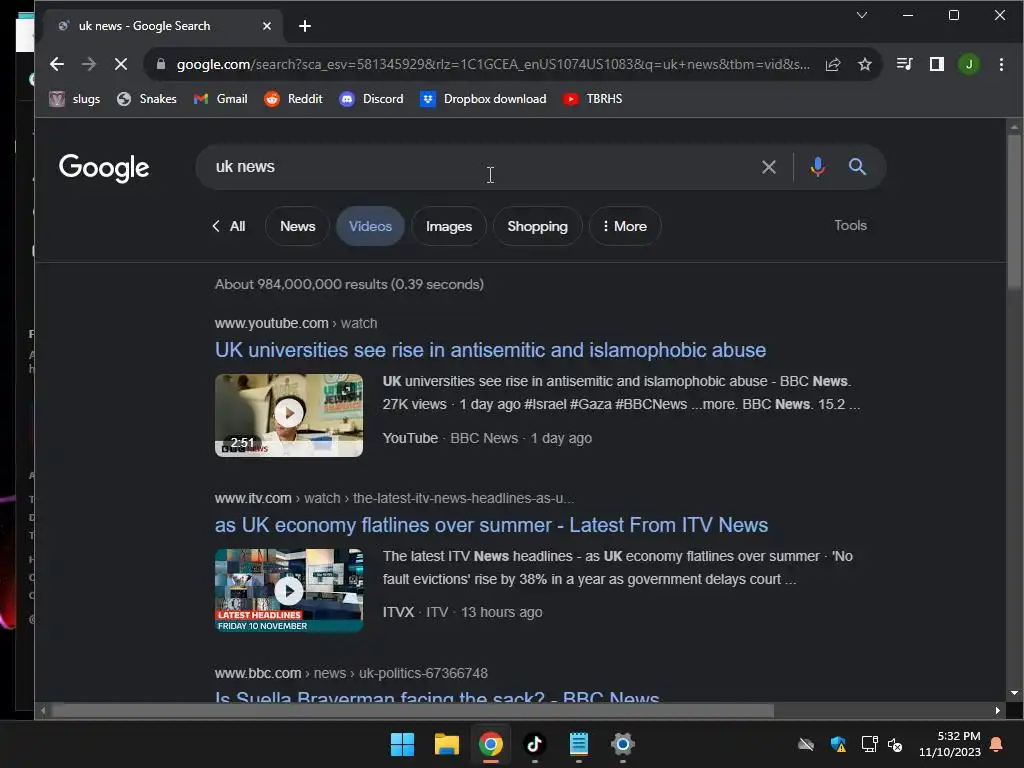
Task: Open Suella Braverman BBC News result
Action: click(437, 696)
